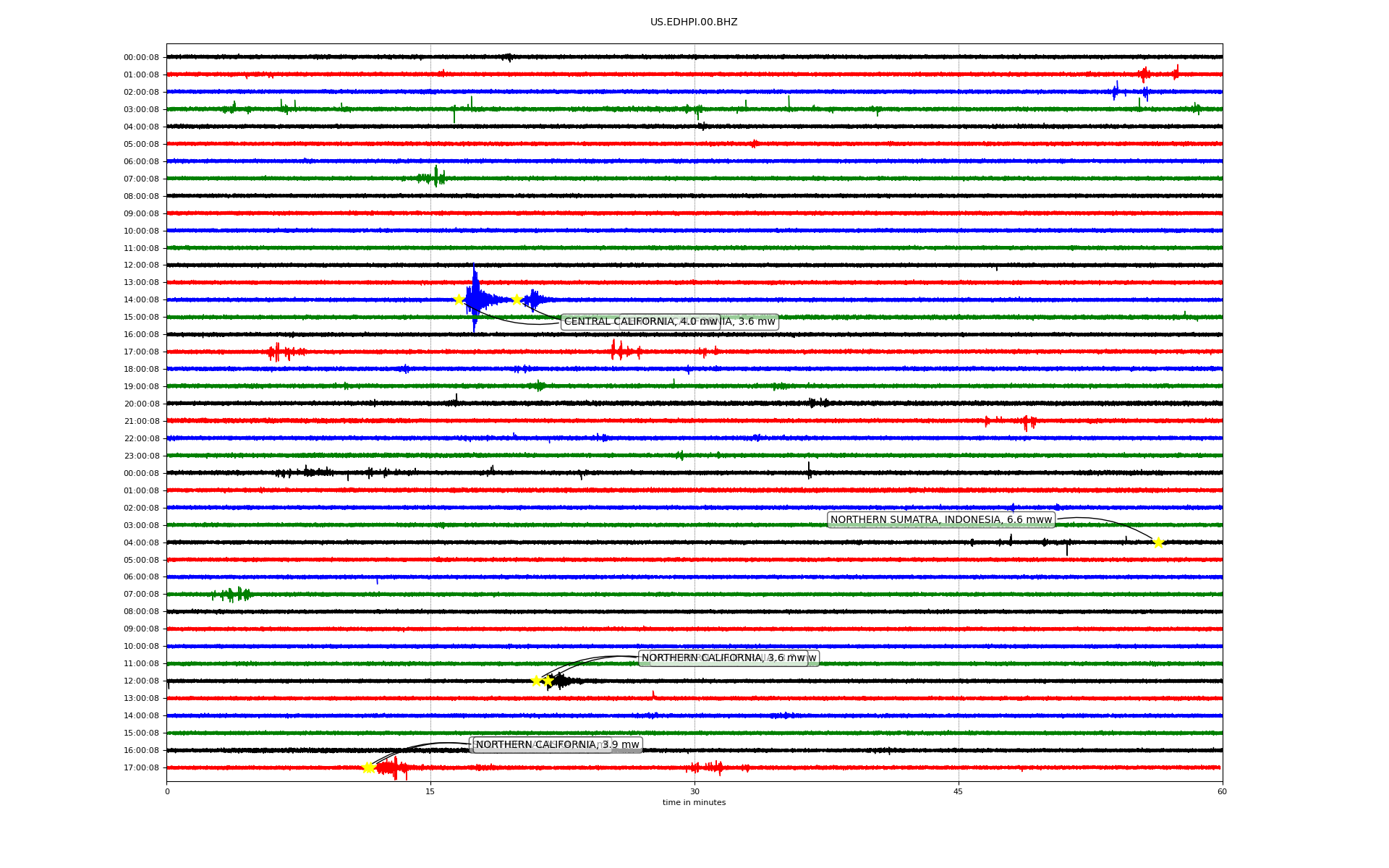
Task: Click the first yellow star on 14:00:08 trace
Action: click(459, 299)
